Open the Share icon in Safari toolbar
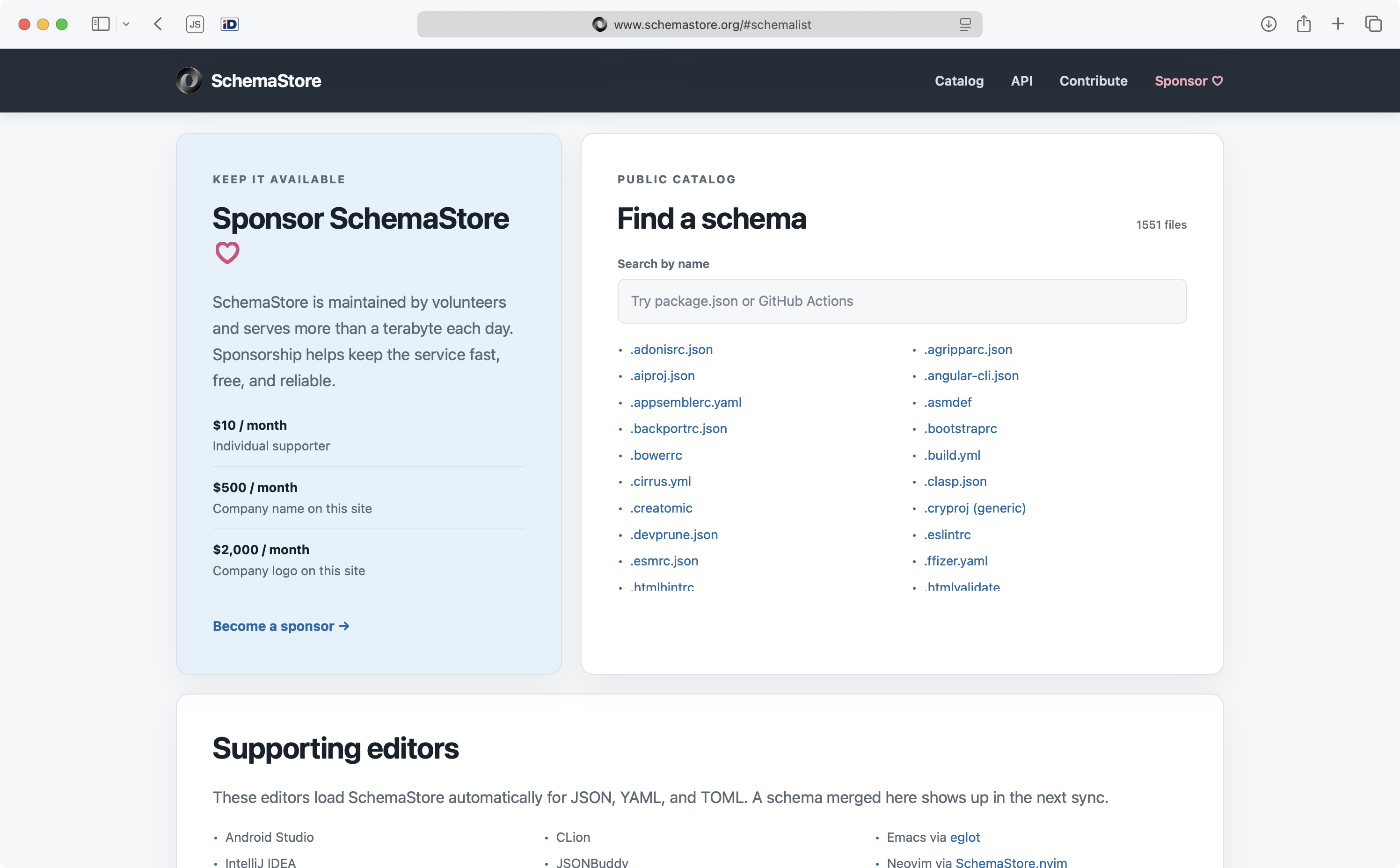This screenshot has width=1400, height=868. click(1304, 24)
